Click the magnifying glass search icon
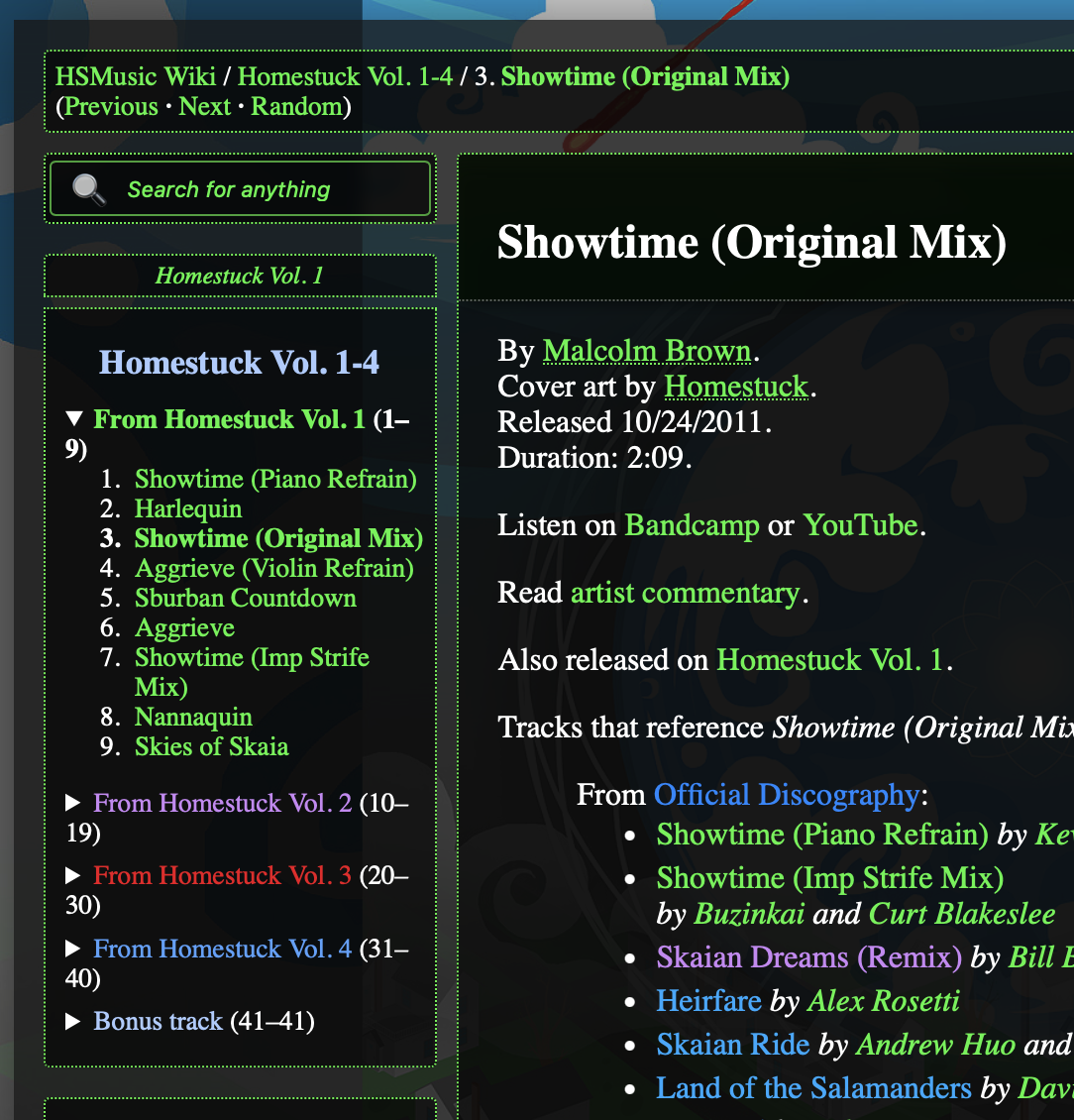 tap(89, 189)
